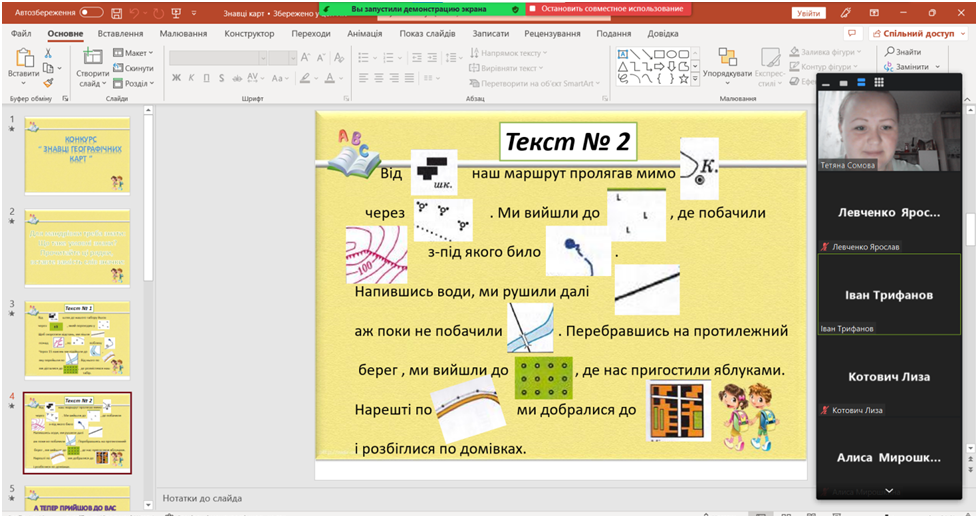Screen dimensions: 978x518
Task: Open the Файл menu
Action: point(21,34)
